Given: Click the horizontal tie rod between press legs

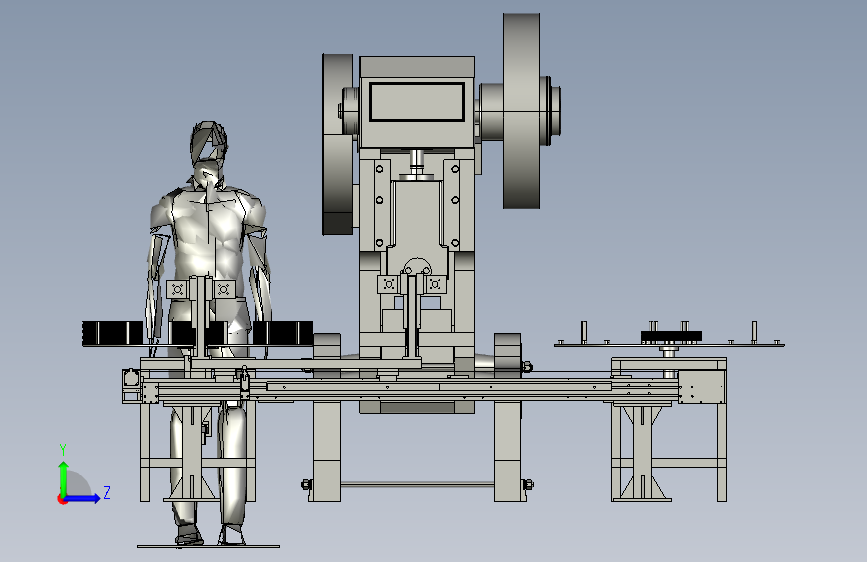Looking at the screenshot, I should point(417,485).
